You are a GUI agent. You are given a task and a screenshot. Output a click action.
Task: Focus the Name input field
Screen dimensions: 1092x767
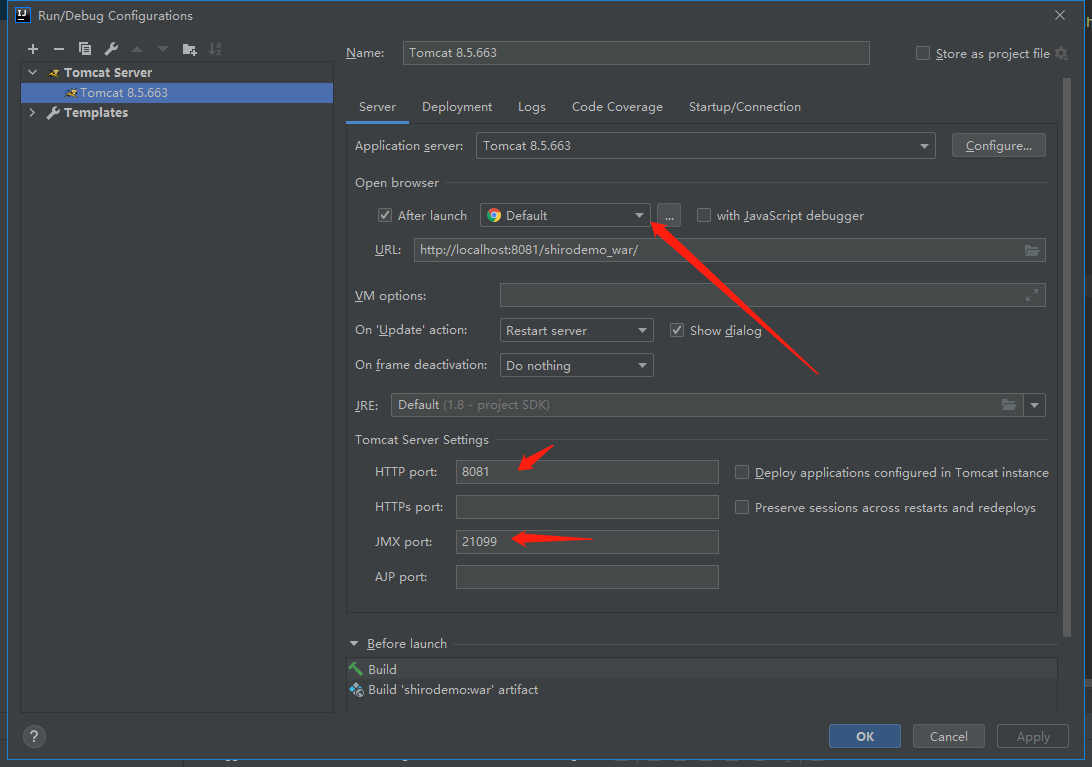click(636, 53)
